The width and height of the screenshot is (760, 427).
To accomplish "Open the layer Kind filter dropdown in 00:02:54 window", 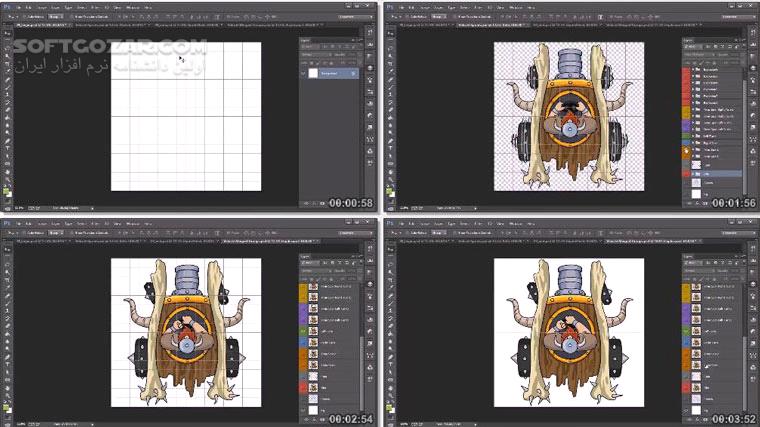I will [x=310, y=263].
